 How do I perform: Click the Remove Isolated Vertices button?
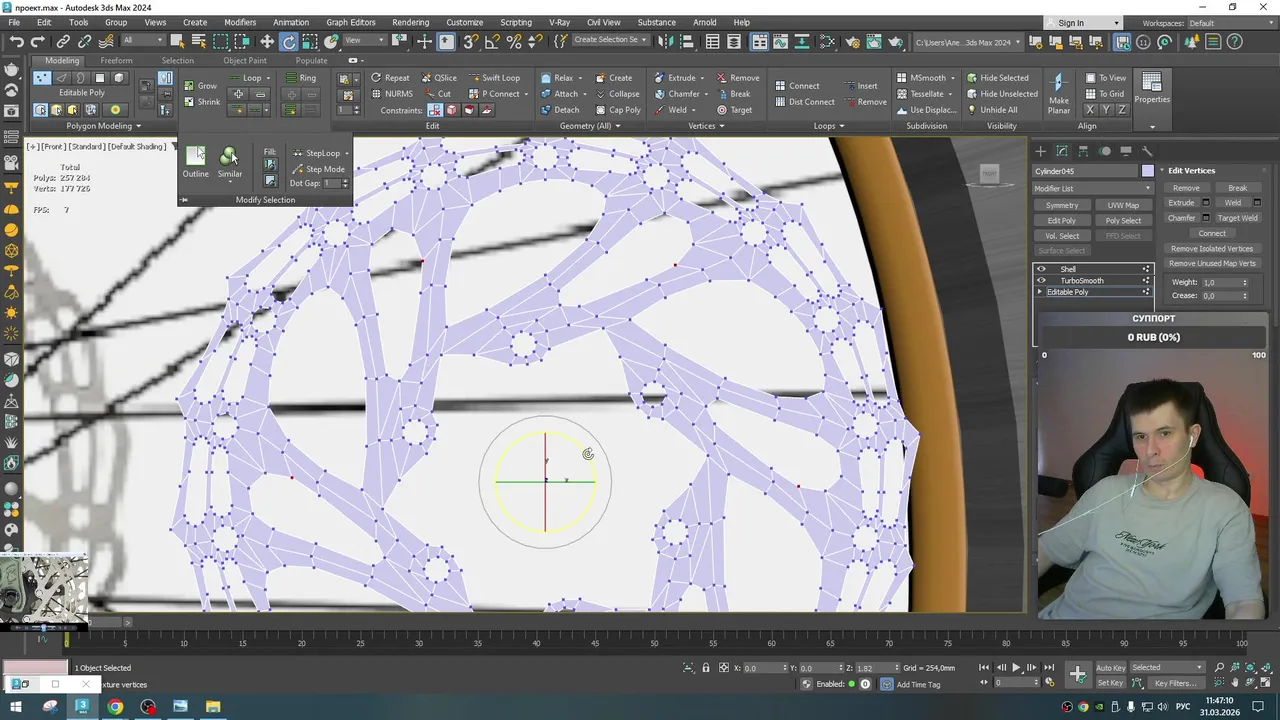coord(1211,249)
